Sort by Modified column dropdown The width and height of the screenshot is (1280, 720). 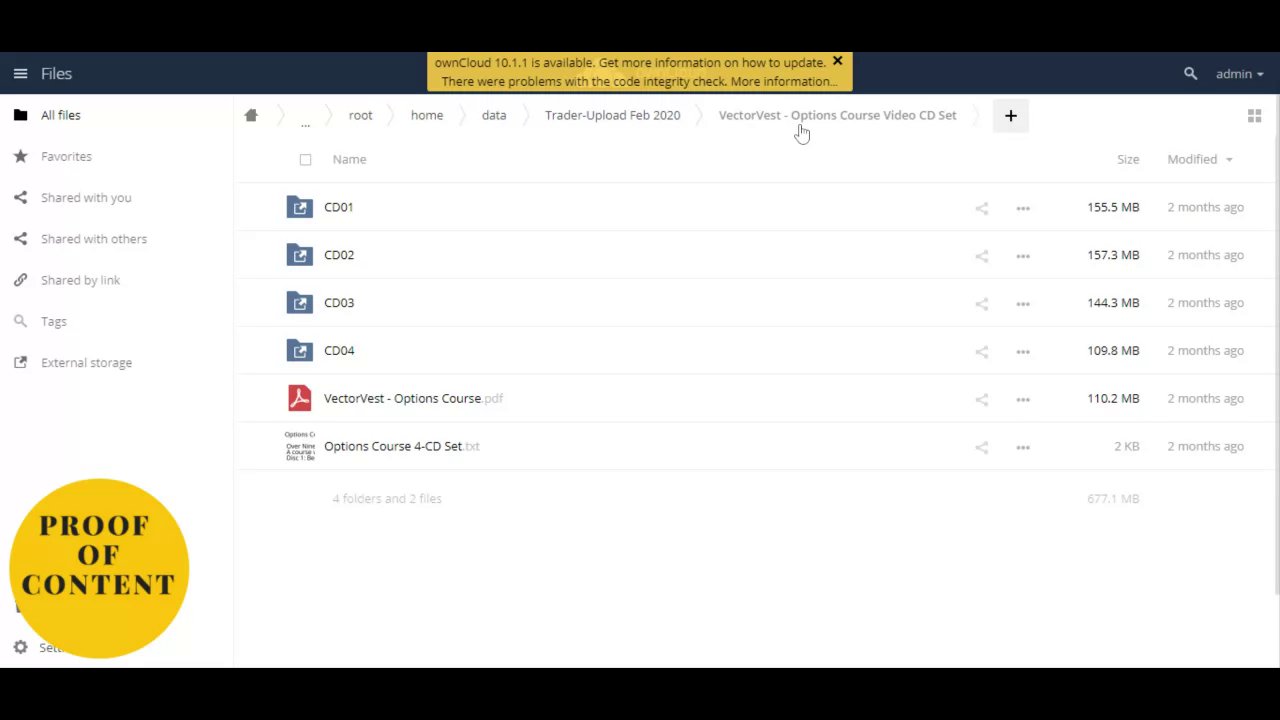1199,159
